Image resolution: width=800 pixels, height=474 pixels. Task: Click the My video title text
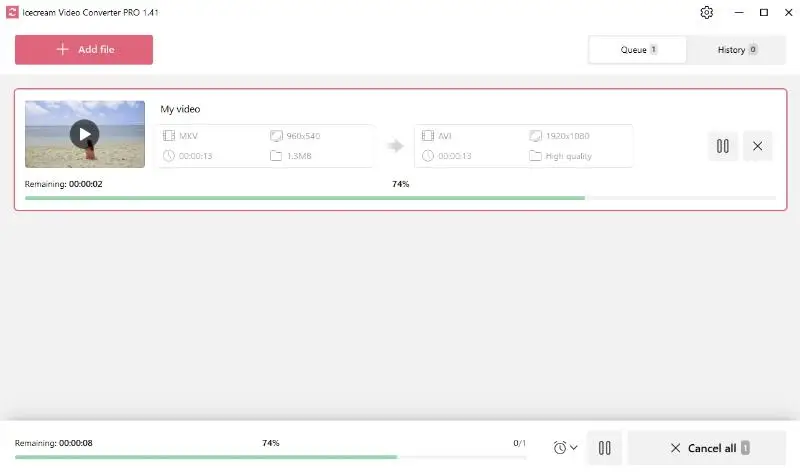coord(181,109)
